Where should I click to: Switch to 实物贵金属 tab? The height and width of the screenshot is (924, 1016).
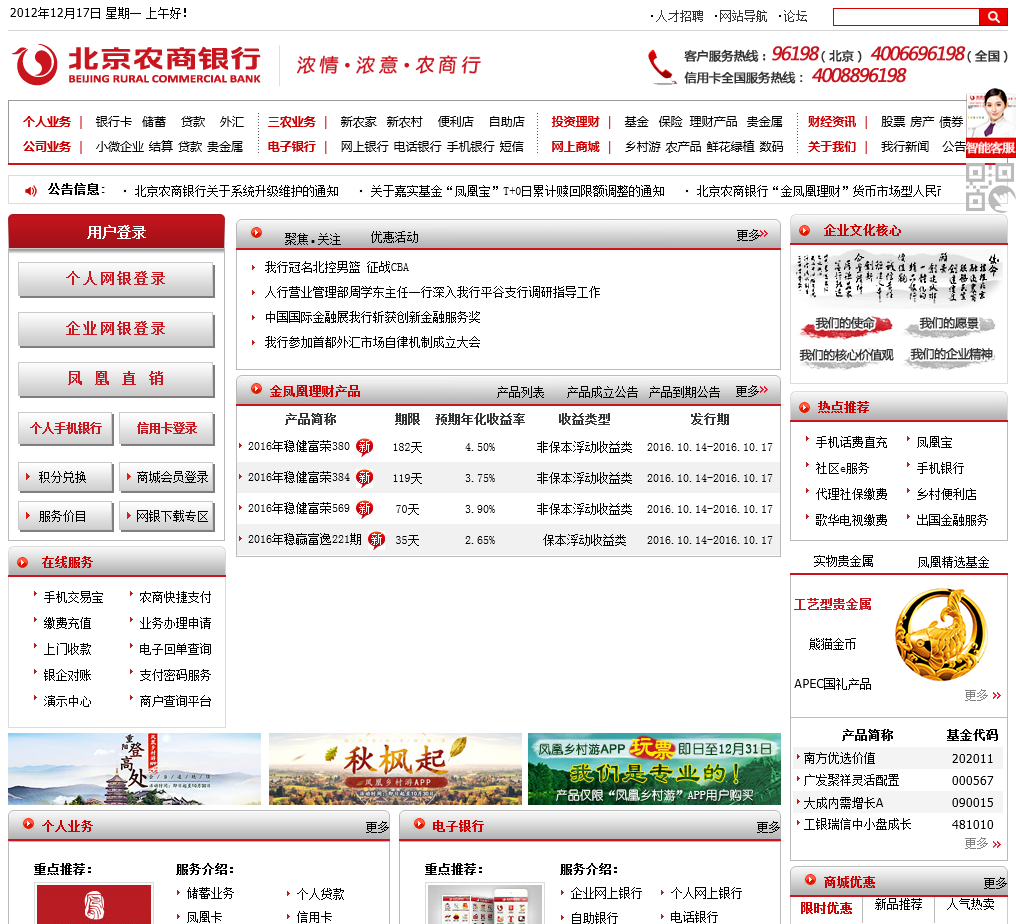click(843, 561)
